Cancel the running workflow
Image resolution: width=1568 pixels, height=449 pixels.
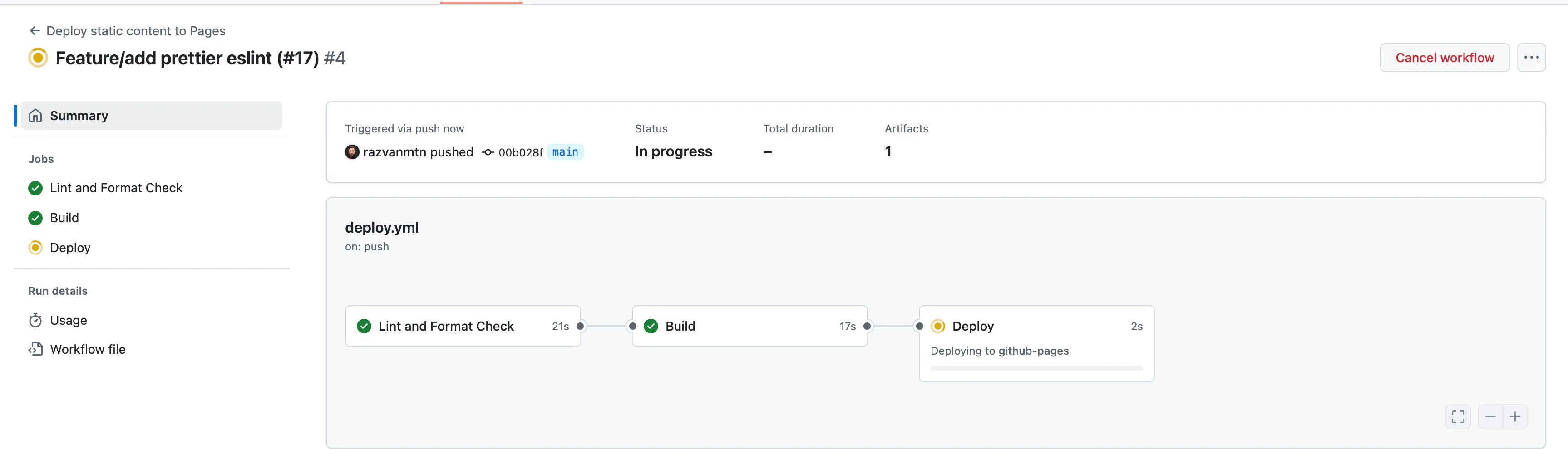[1444, 58]
